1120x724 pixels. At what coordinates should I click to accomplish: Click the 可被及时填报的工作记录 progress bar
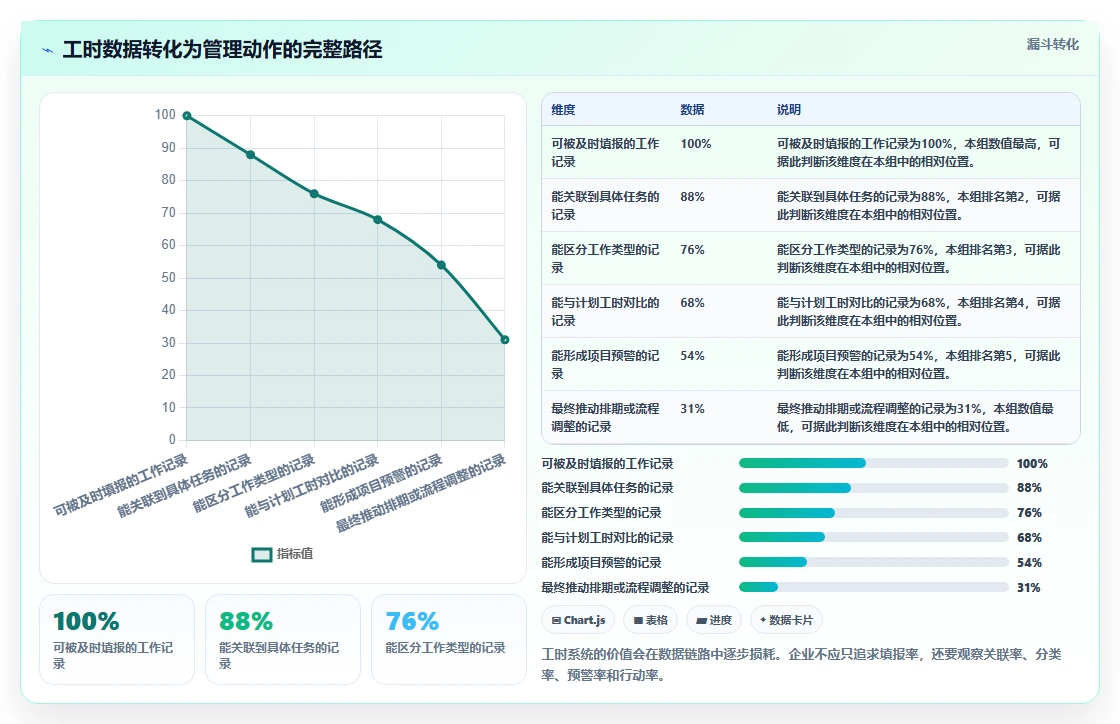874,463
